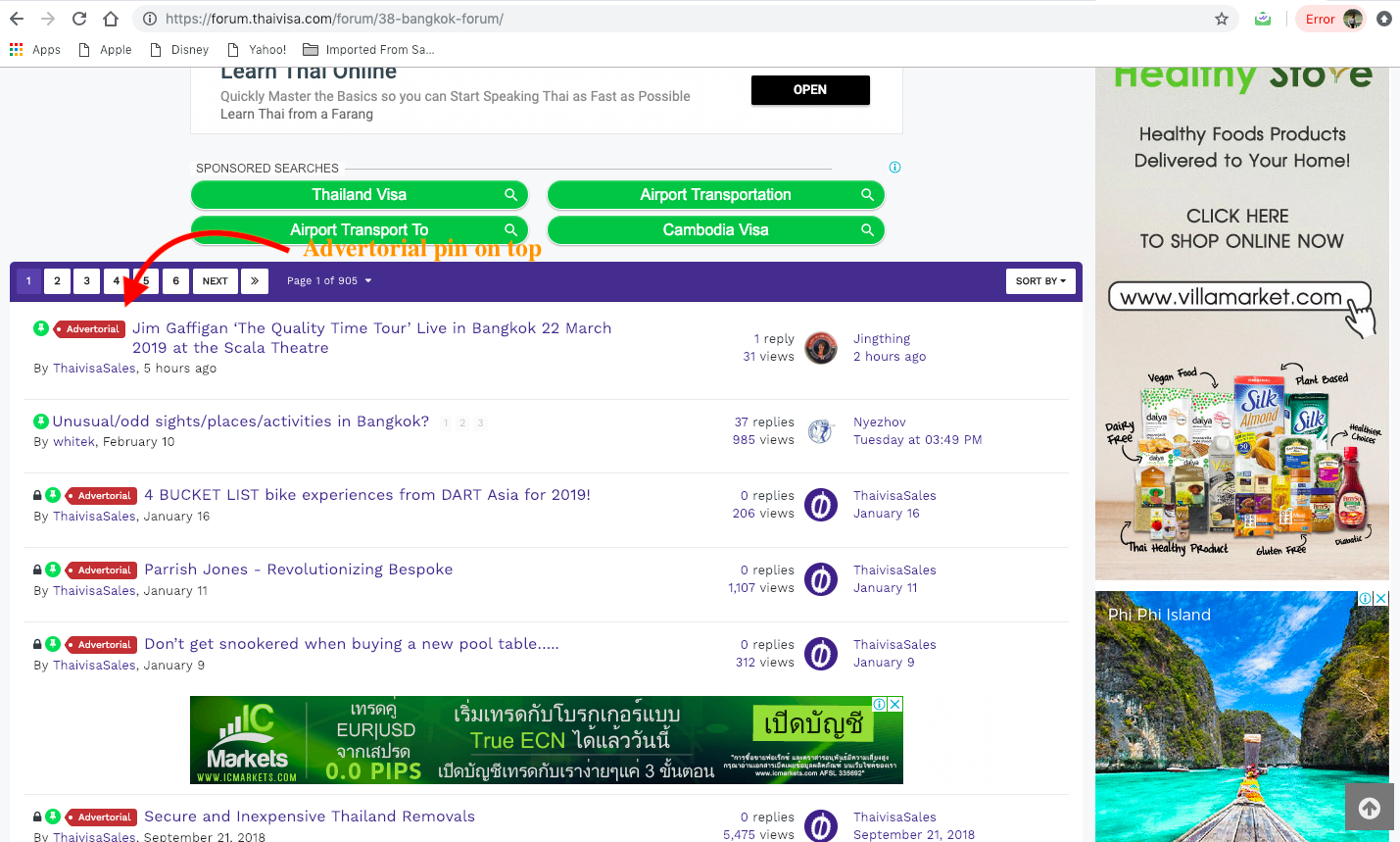Click ThaivisaSales avatar in pool table row
1400x842 pixels.
[x=821, y=654]
